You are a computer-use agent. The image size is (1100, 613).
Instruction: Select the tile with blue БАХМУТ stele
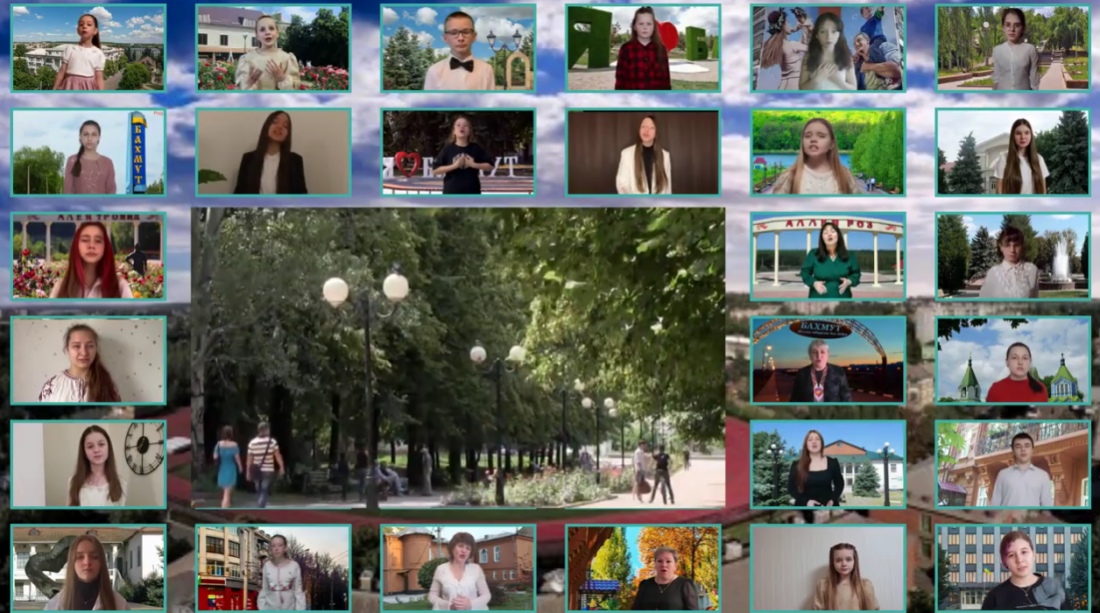coord(88,152)
